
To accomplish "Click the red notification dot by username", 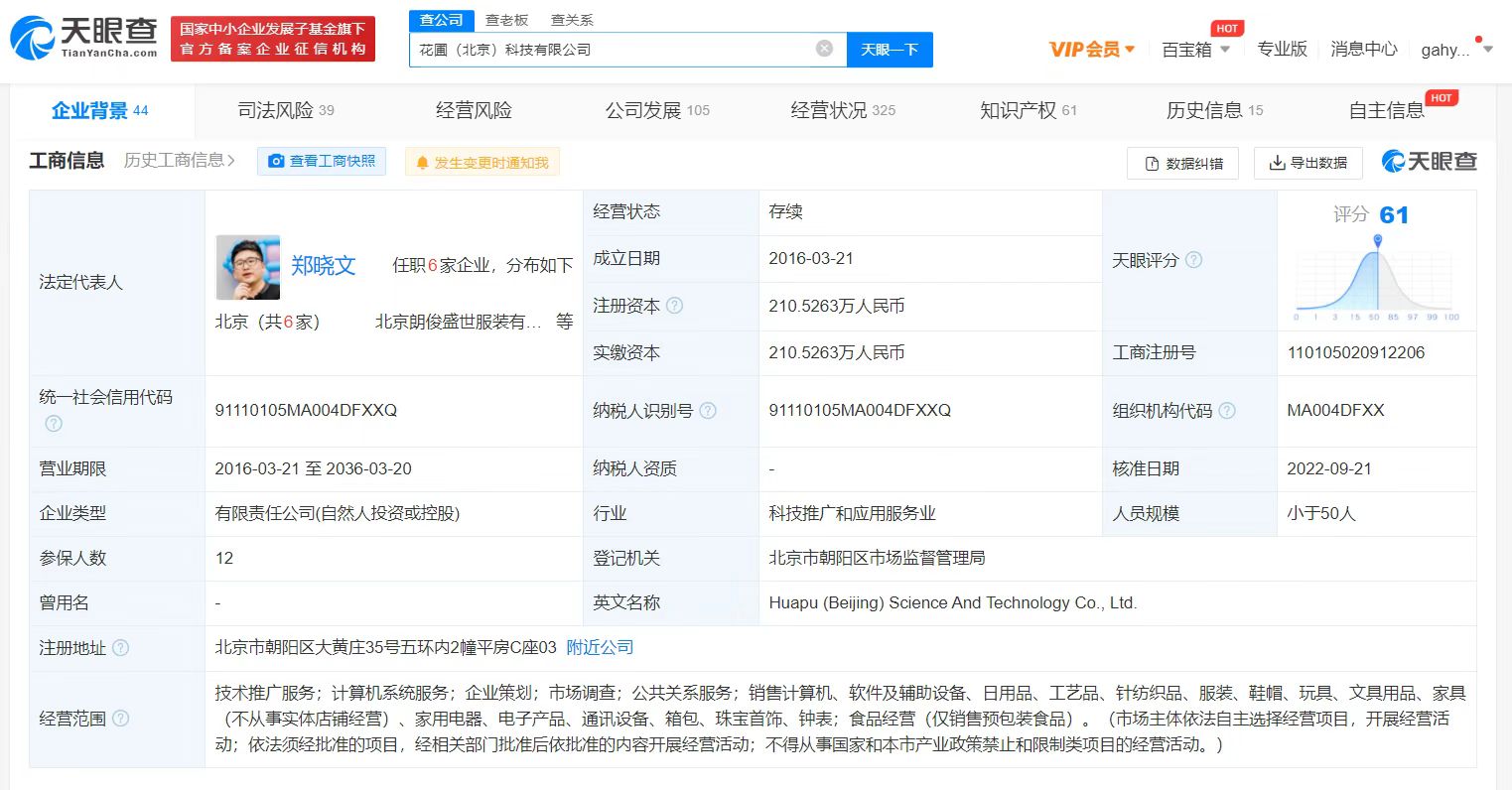I will click(1479, 41).
